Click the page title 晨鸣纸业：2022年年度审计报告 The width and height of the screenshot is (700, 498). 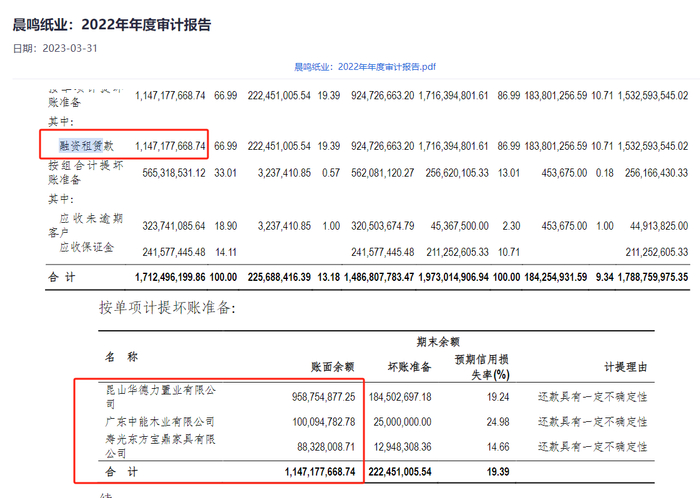(112, 25)
